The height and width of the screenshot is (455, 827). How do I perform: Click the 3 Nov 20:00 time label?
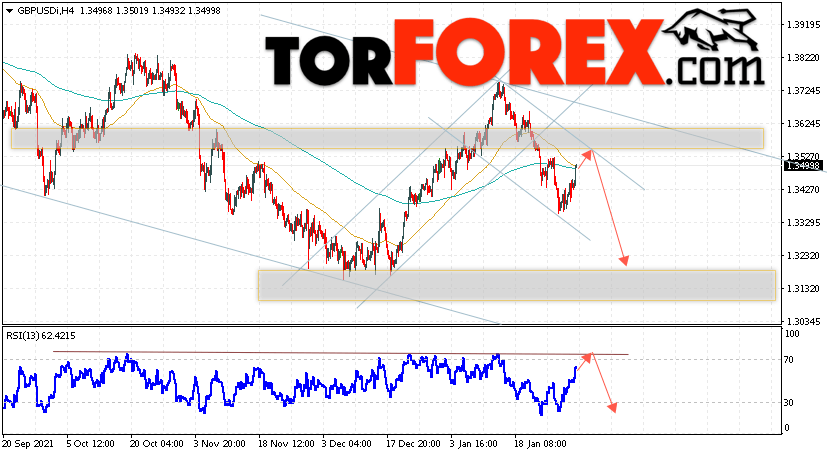tap(220, 444)
